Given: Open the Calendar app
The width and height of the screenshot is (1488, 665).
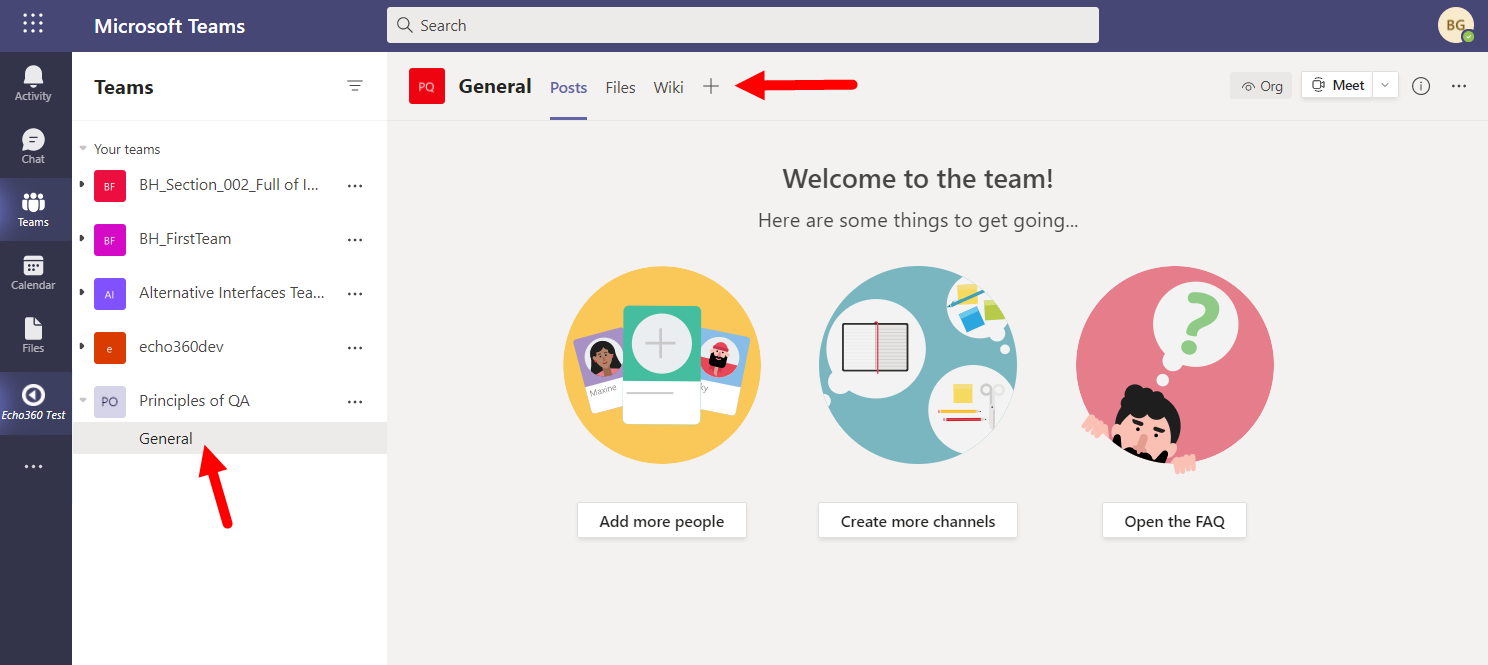Looking at the screenshot, I should (33, 273).
